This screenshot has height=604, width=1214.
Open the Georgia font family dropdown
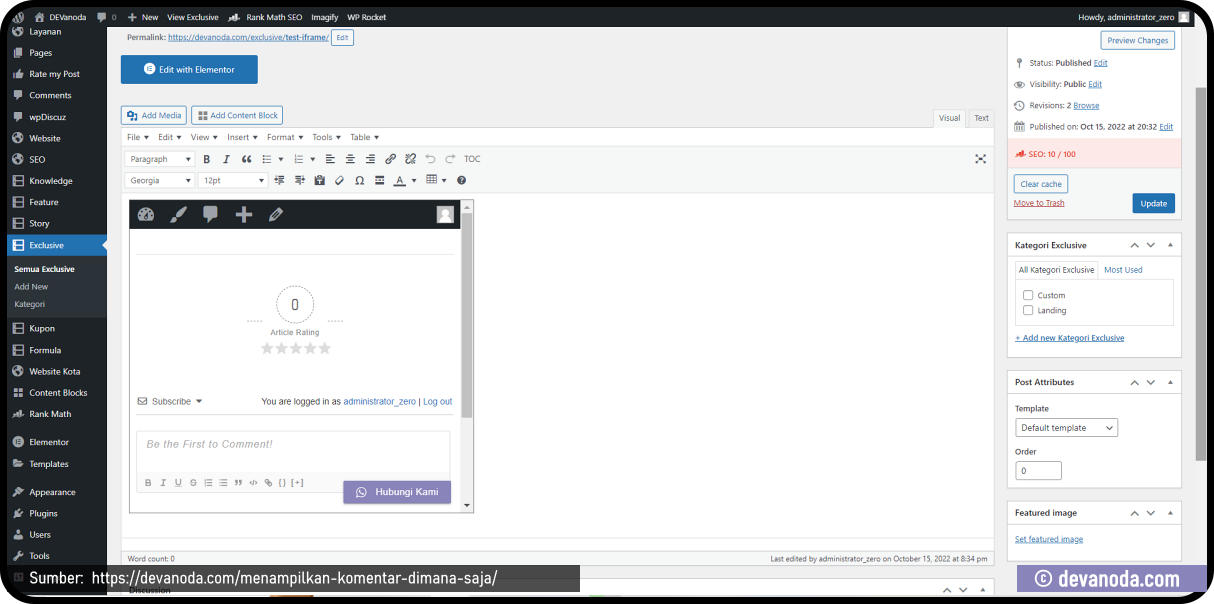(x=160, y=180)
